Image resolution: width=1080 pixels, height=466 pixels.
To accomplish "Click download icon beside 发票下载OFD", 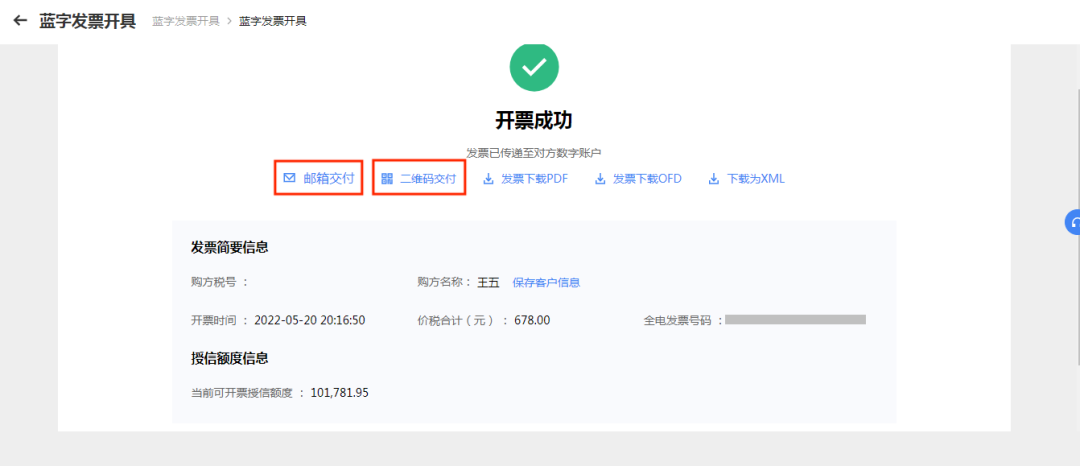I will [x=601, y=179].
